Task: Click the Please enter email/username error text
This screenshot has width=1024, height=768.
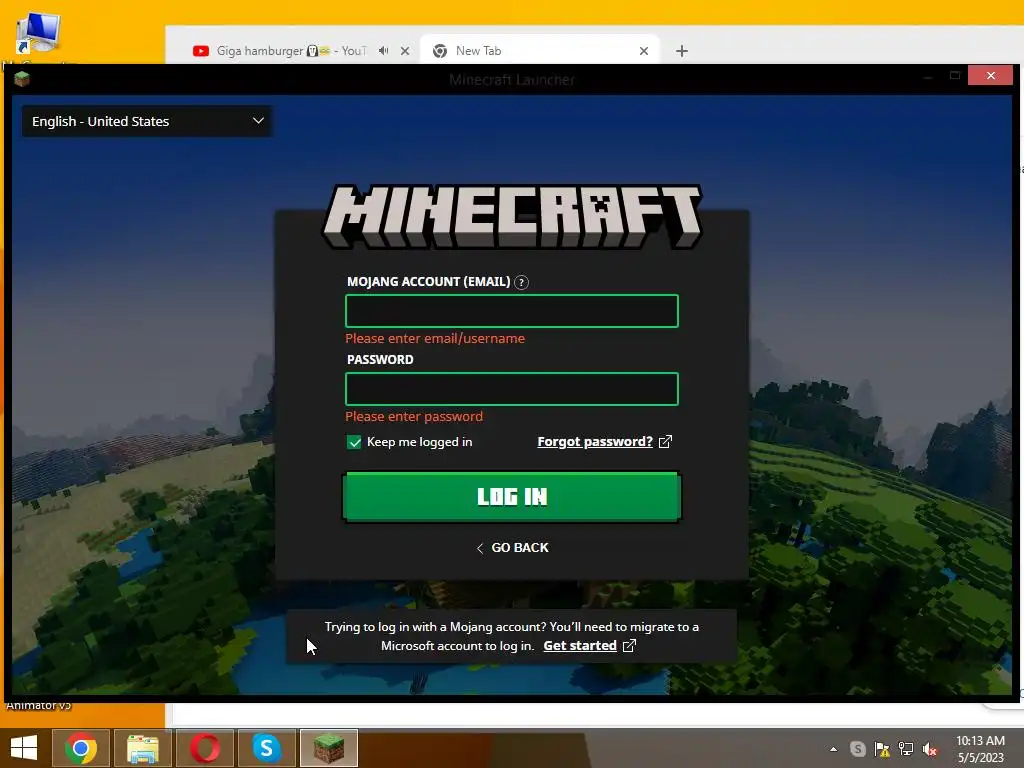Action: [x=435, y=338]
